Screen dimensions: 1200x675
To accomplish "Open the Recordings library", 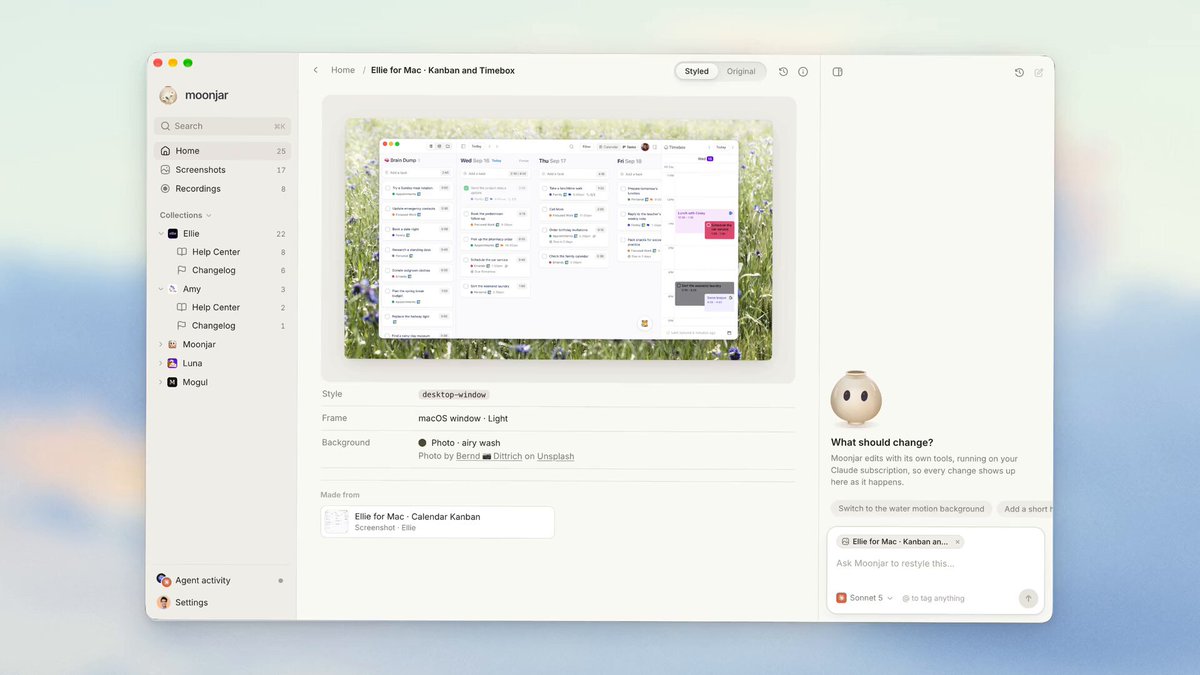I will [x=223, y=189].
